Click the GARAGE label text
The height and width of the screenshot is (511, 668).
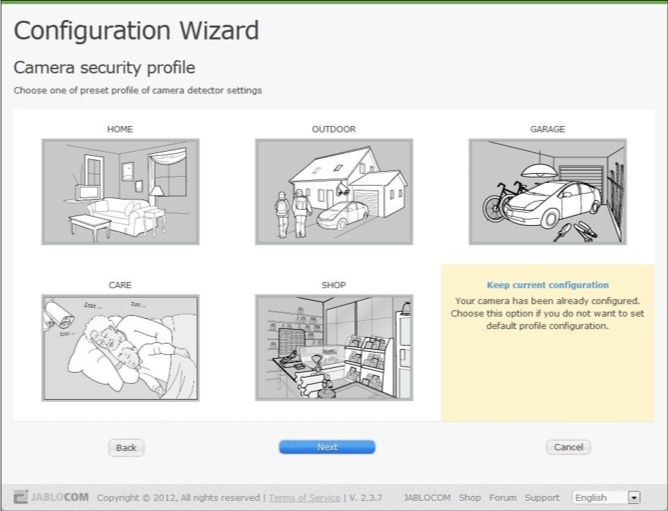click(547, 129)
